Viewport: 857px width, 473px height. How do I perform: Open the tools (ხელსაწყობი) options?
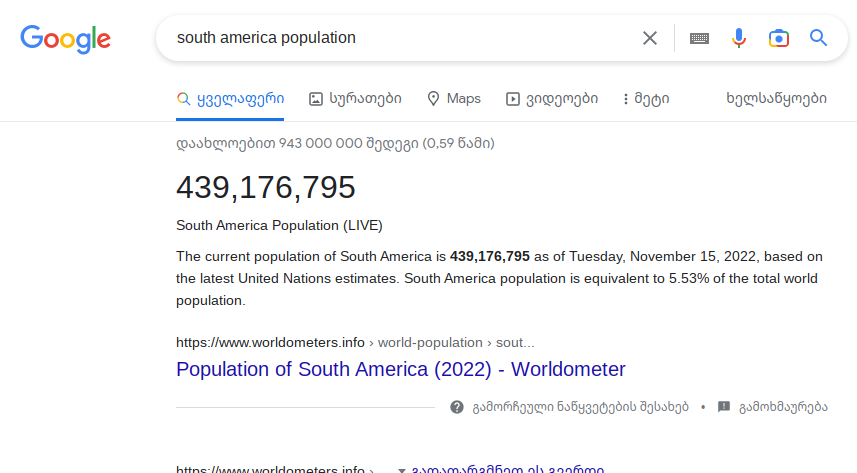coord(776,98)
